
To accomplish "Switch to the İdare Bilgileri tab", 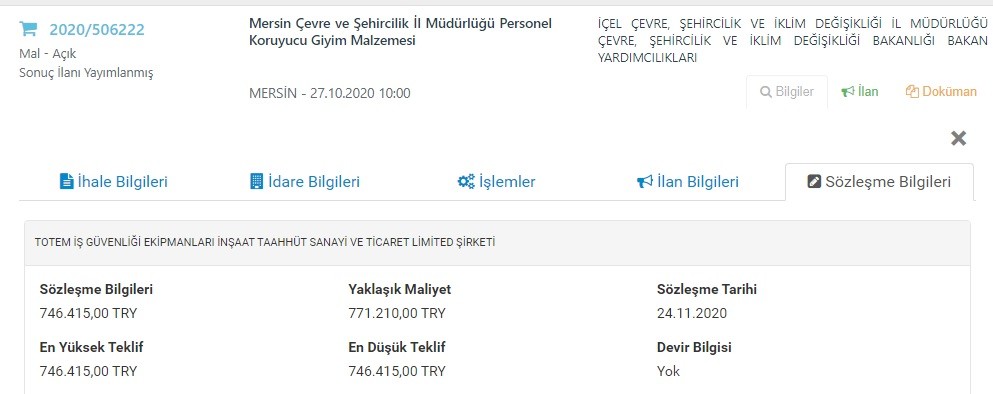I will pyautogui.click(x=305, y=182).
